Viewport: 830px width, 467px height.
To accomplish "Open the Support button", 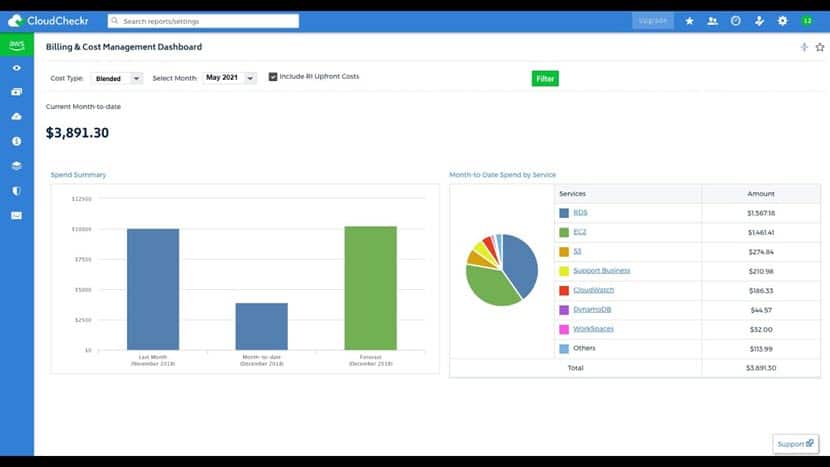I will point(795,444).
